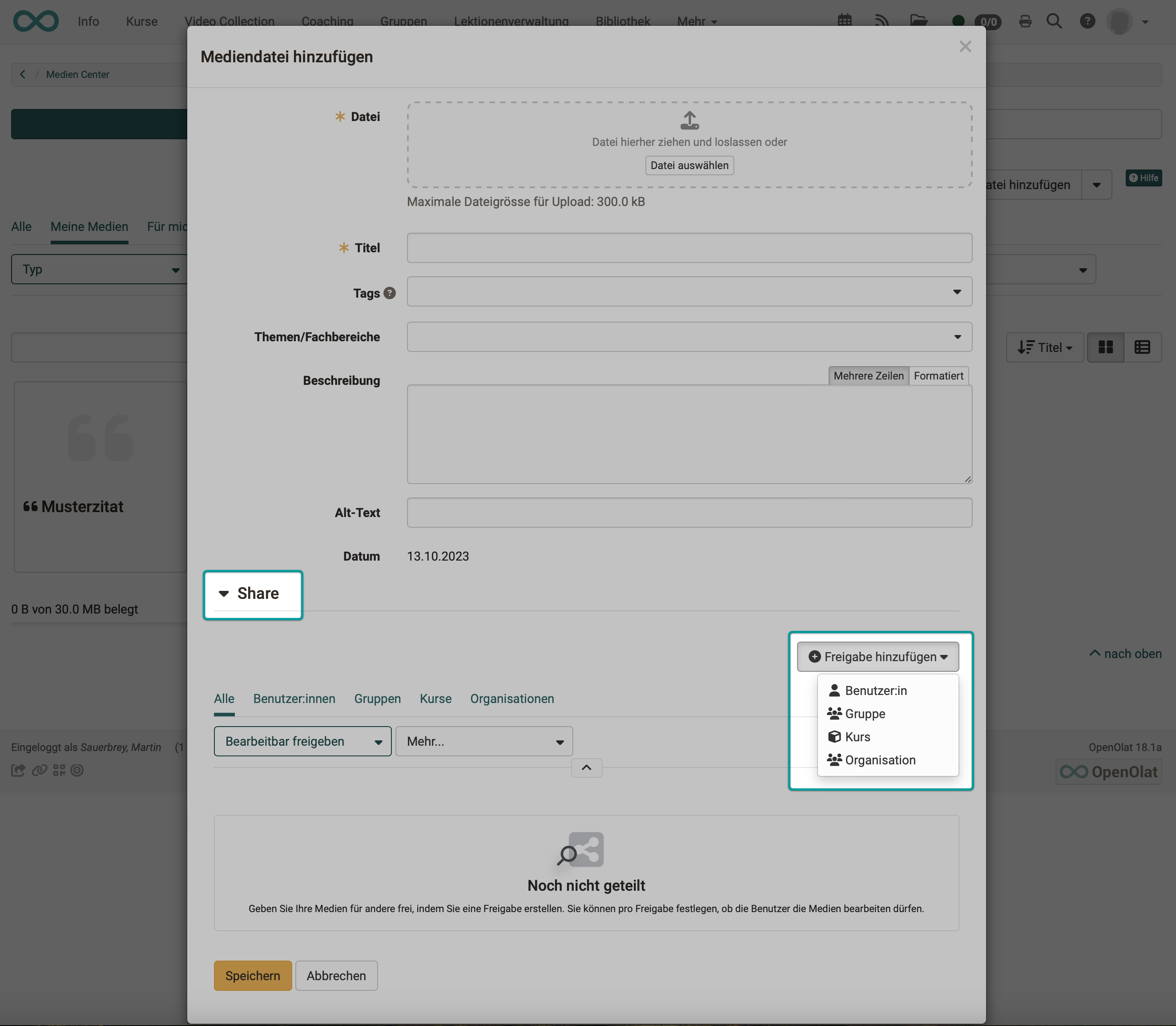Click the green online presence dot
Image resolution: width=1176 pixels, height=1026 pixels.
958,20
